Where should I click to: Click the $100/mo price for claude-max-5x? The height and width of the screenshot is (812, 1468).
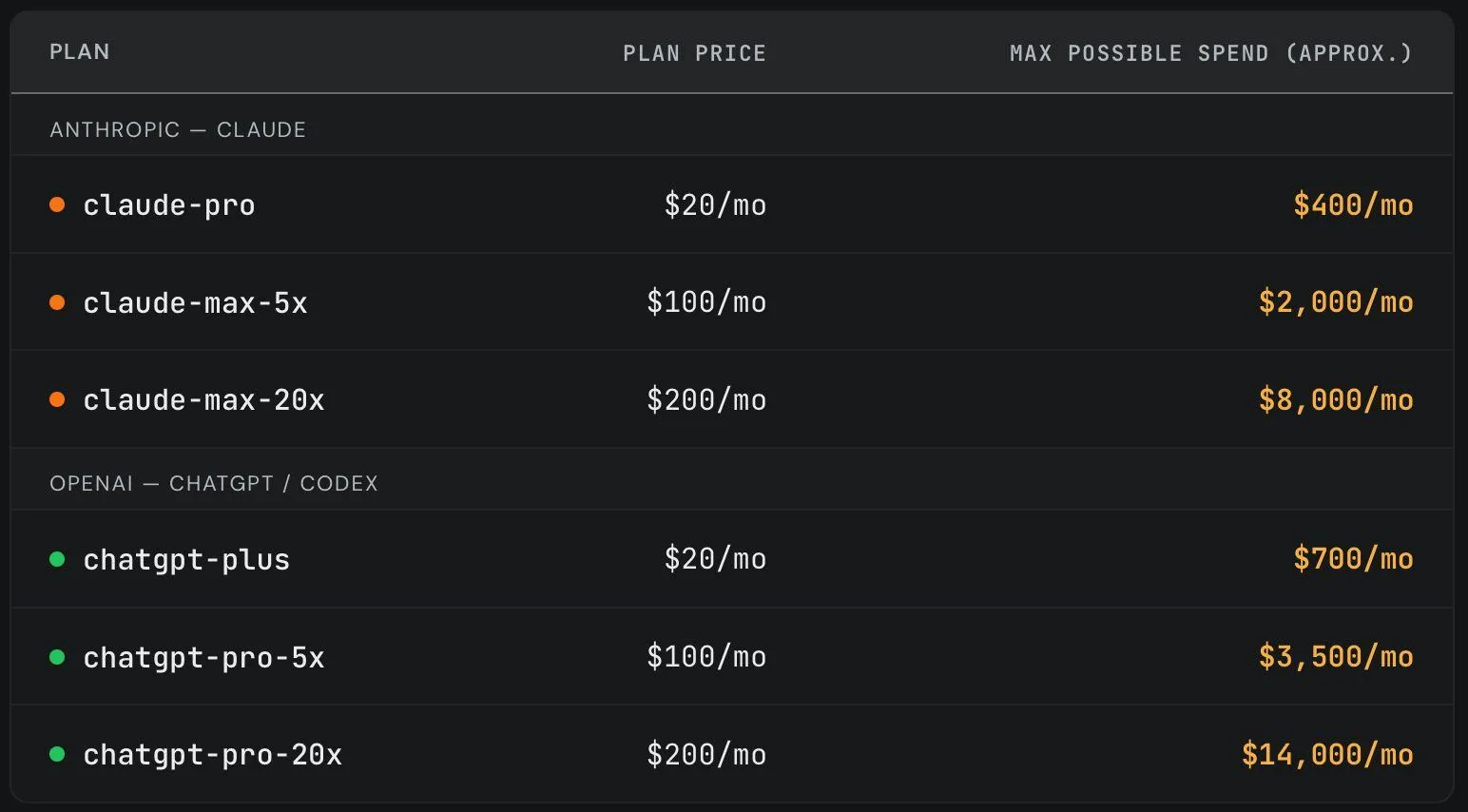point(706,302)
